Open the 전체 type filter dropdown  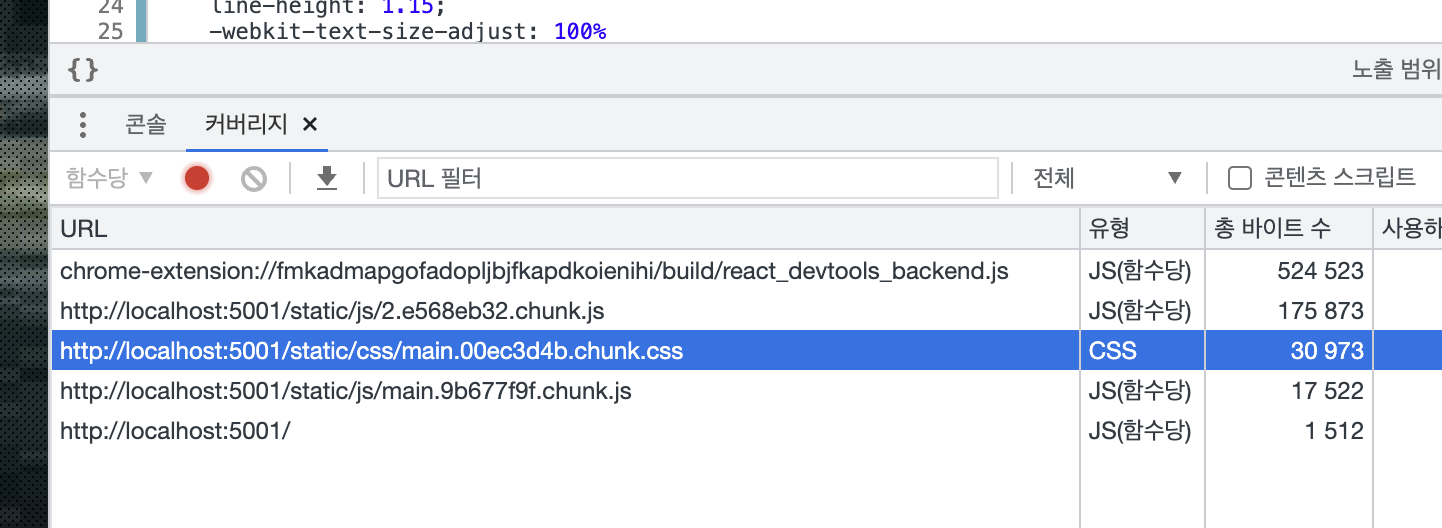coord(1107,179)
